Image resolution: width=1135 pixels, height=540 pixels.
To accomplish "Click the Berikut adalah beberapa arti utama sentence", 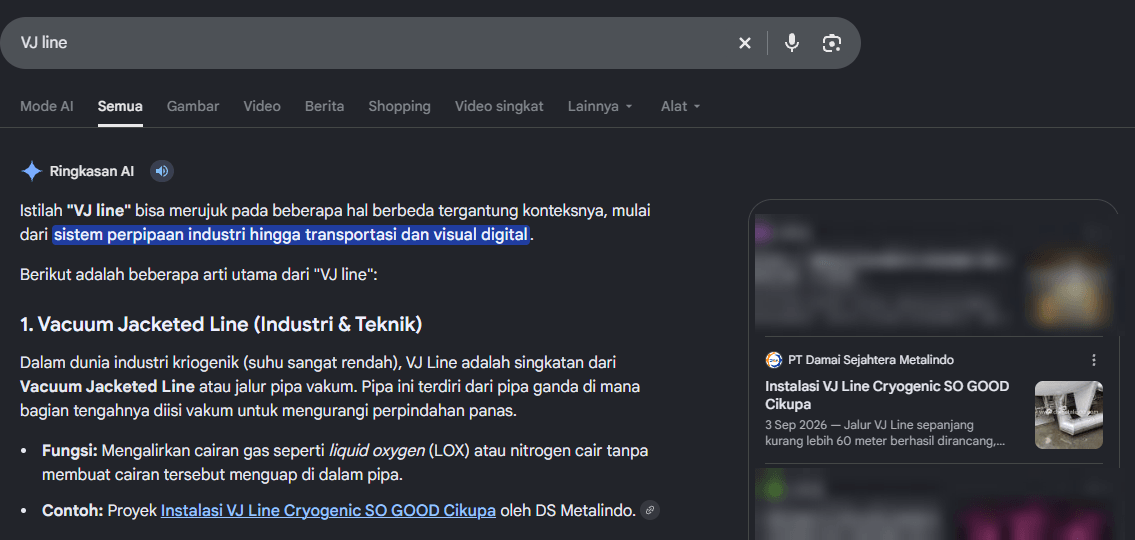I will [x=199, y=275].
